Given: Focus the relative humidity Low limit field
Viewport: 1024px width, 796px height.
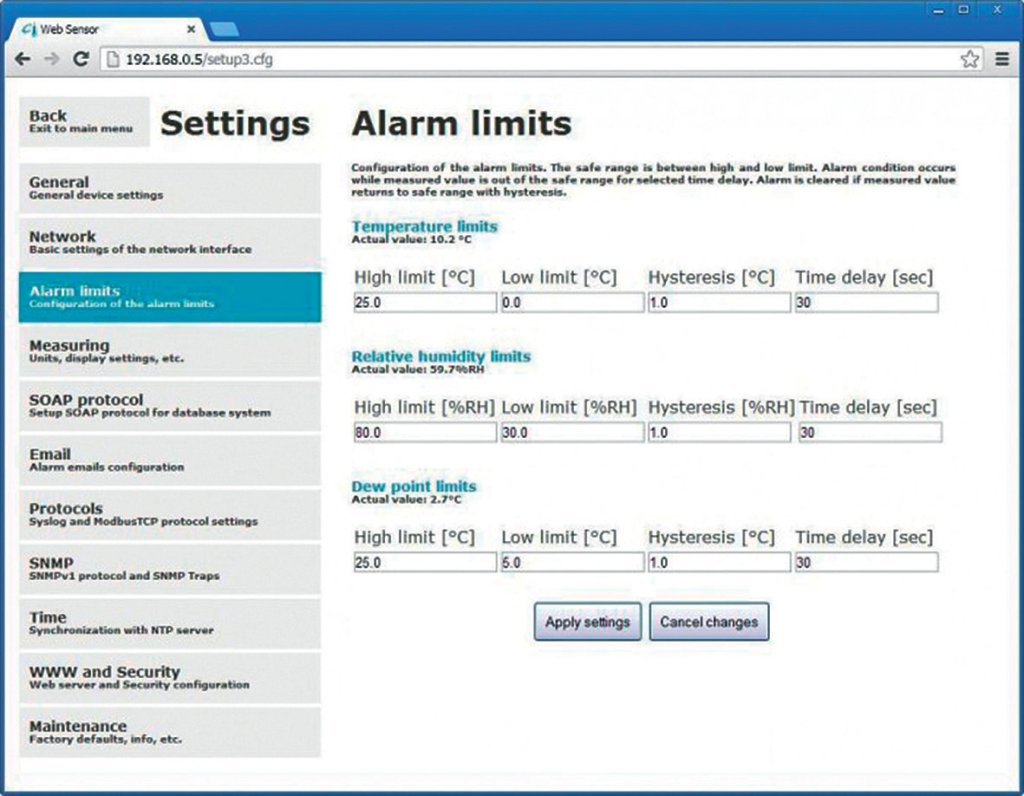Looking at the screenshot, I should point(571,432).
